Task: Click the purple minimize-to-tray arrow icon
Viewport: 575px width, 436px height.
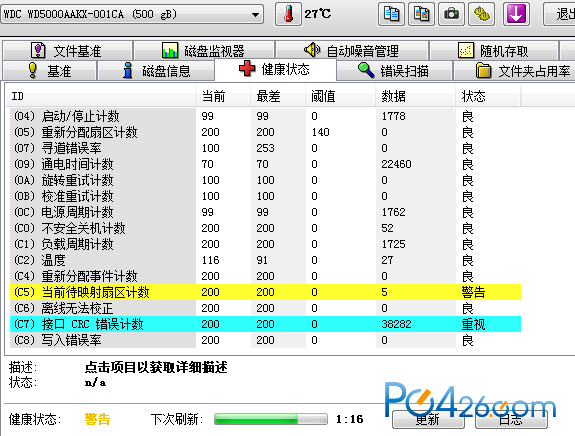Action: click(516, 14)
